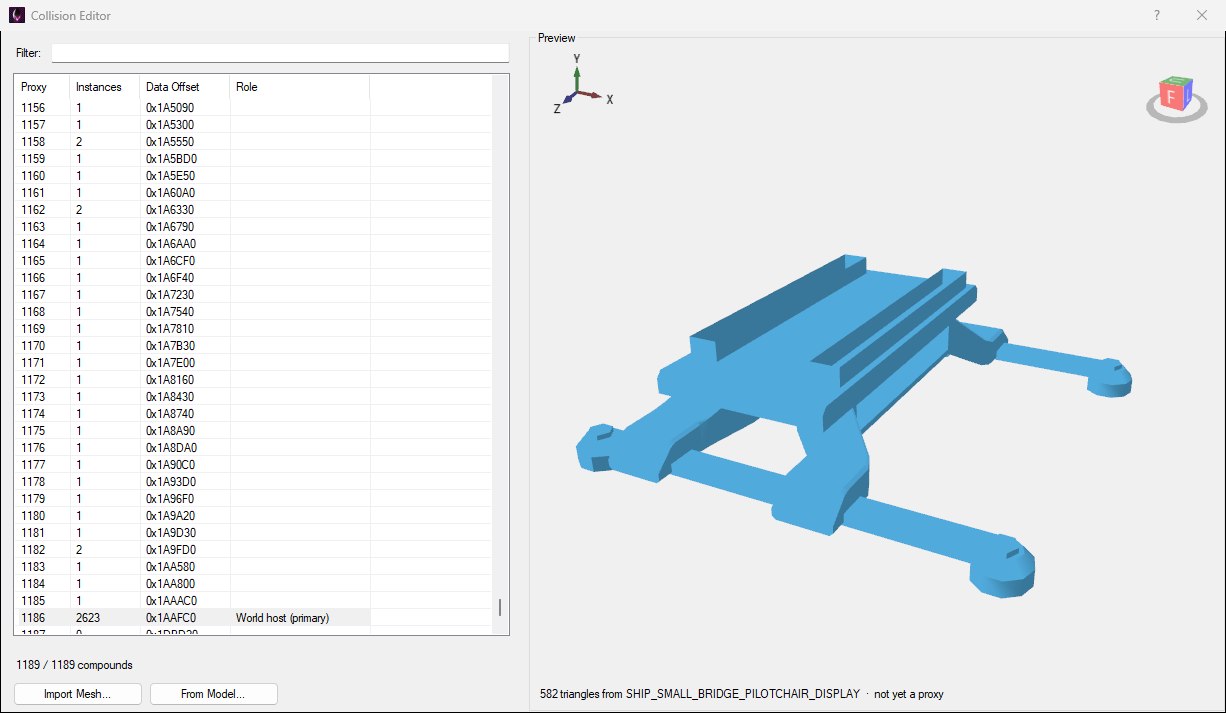
Task: Click data offset 0x1A9FD0 cell
Action: 185,550
